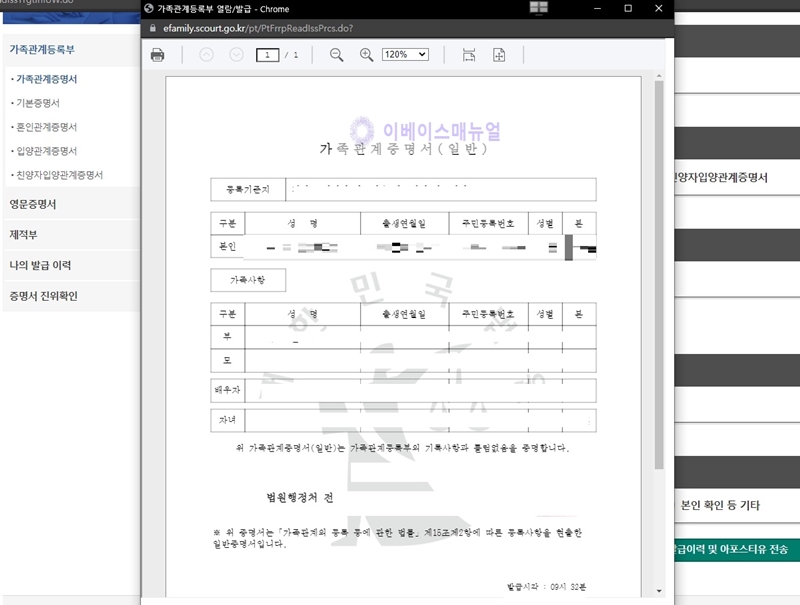Minimize the Chrome popup window
This screenshot has height=605, width=800.
click(x=597, y=9)
